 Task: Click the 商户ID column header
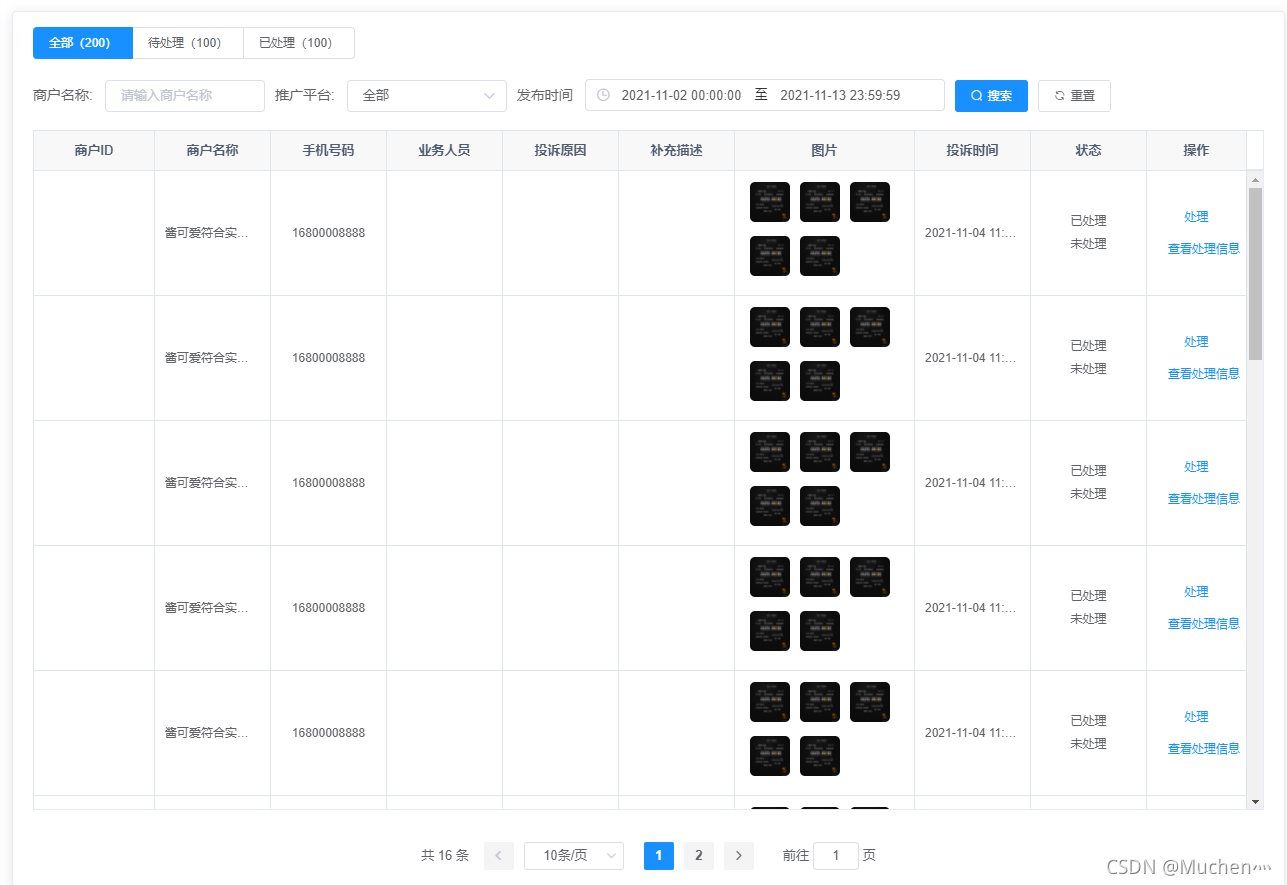point(94,151)
